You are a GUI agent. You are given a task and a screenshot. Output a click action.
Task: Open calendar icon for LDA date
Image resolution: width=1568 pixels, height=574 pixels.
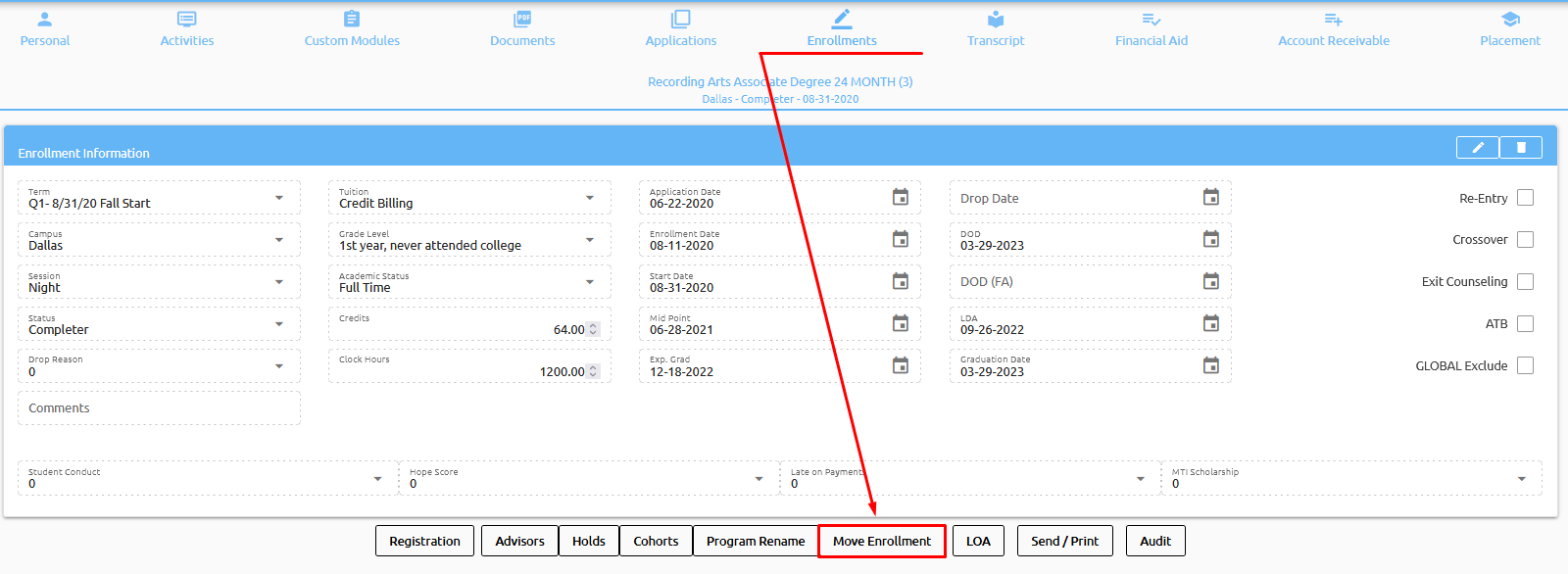[1210, 324]
